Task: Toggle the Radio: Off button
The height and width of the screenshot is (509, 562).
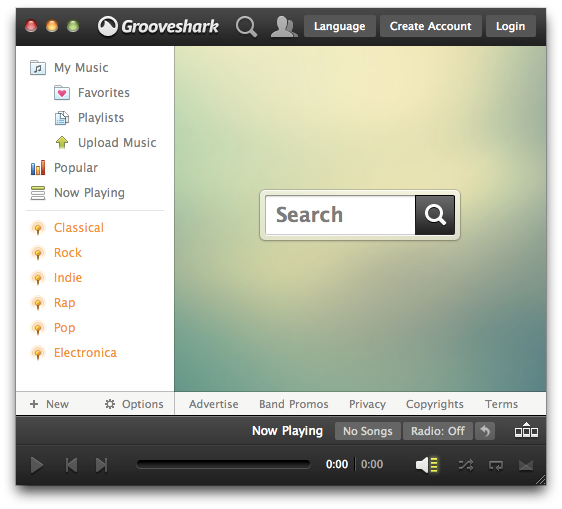Action: [438, 431]
